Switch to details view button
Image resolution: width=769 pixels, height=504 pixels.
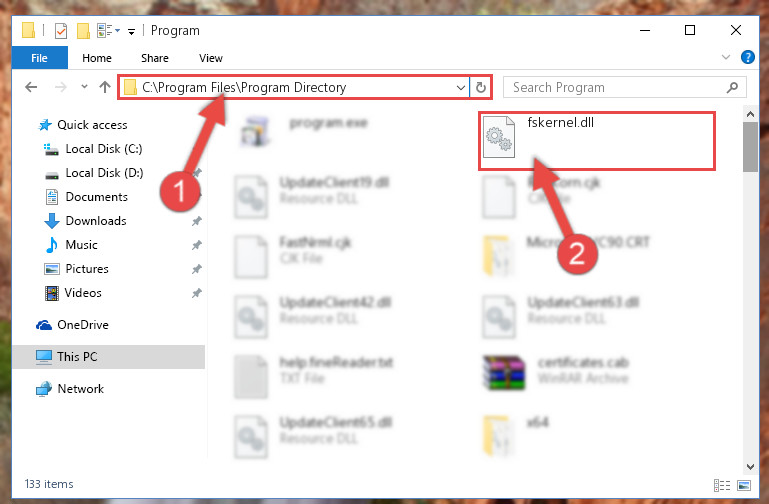pyautogui.click(x=721, y=485)
